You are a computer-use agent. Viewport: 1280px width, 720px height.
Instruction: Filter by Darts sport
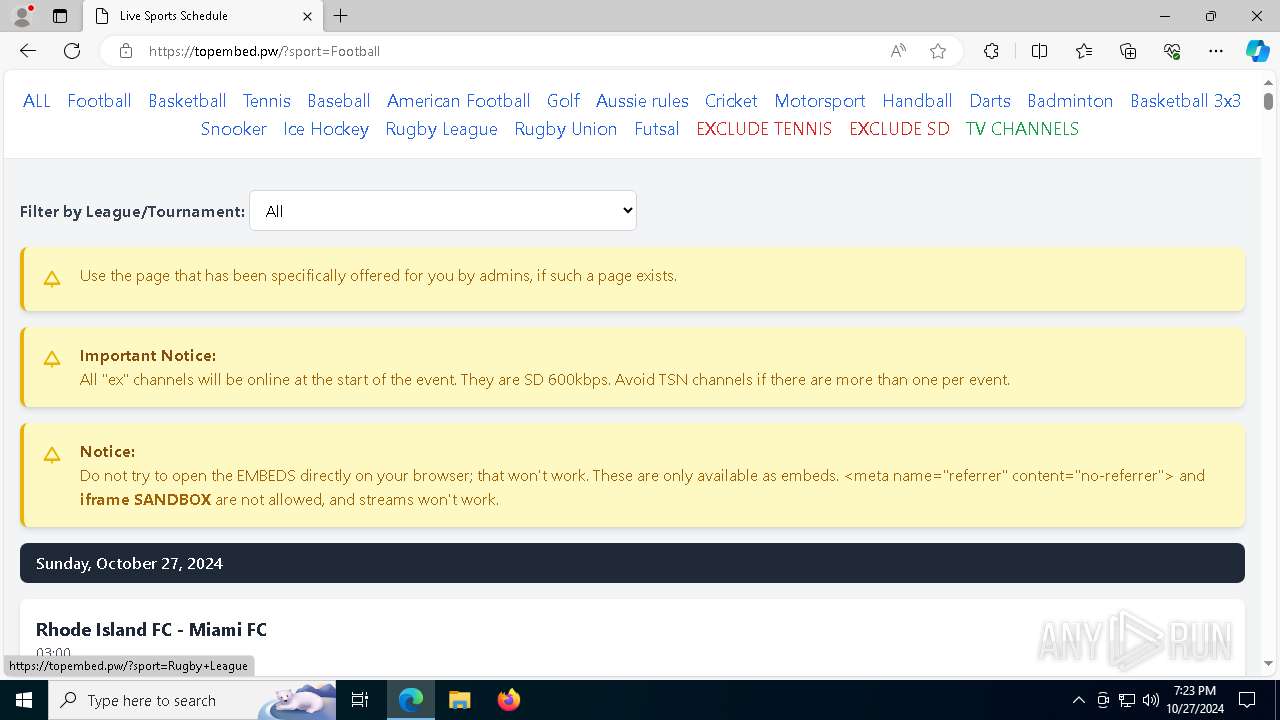990,101
